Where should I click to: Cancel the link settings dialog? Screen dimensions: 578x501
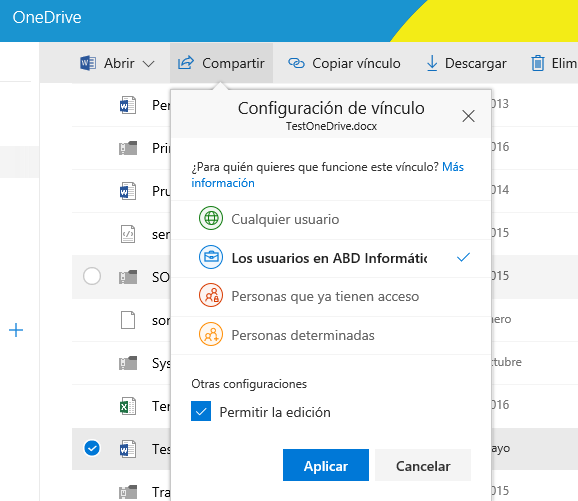tap(423, 465)
